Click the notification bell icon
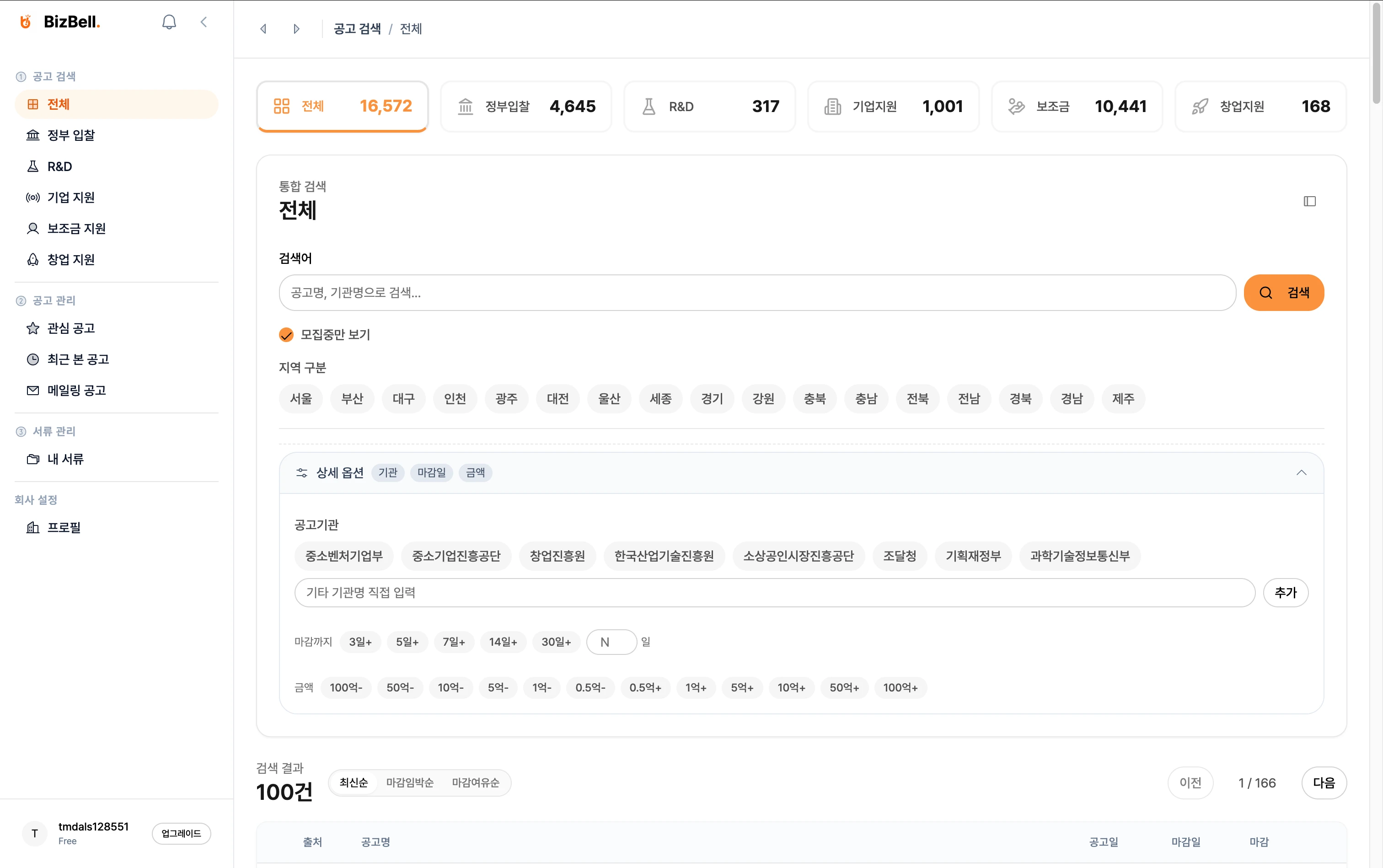 coord(169,22)
